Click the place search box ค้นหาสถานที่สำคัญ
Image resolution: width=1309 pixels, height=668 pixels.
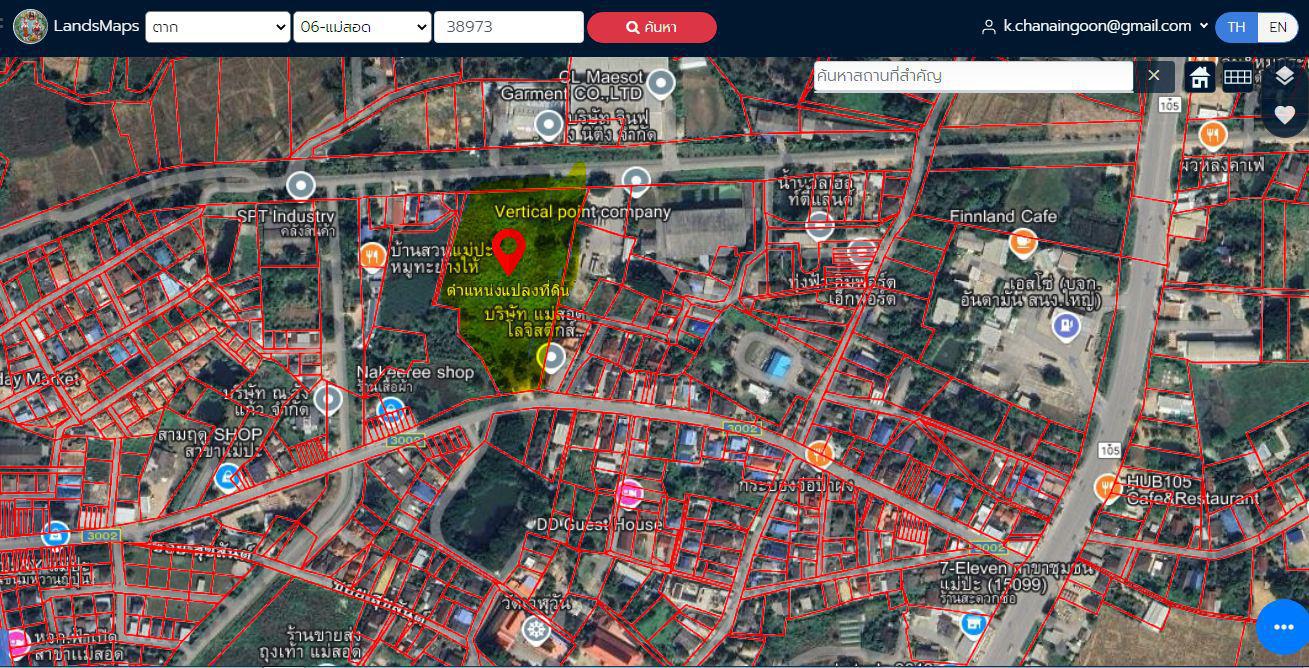(972, 76)
